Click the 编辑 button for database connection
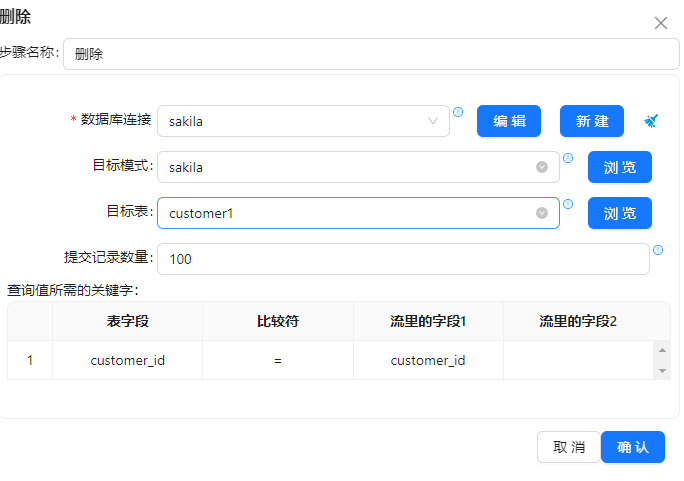The width and height of the screenshot is (684, 481). [509, 121]
